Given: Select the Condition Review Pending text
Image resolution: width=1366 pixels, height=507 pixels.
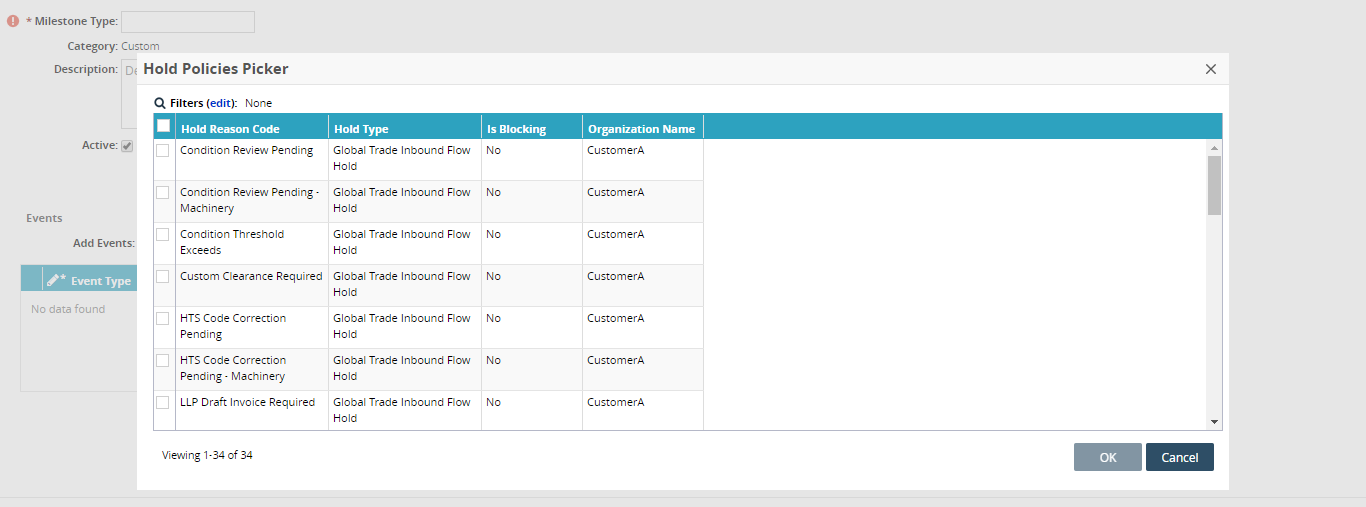Looking at the screenshot, I should point(246,150).
